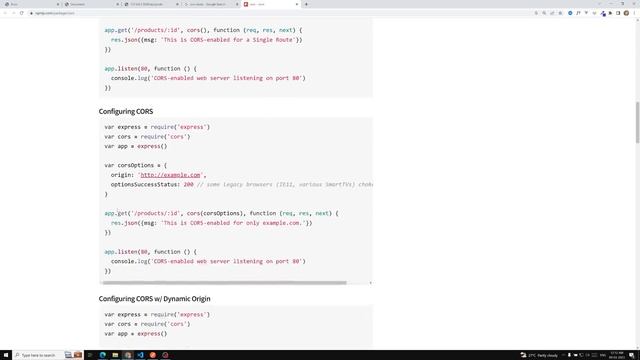Open File Explorer from the taskbar
This screenshot has height=360, width=640.
115,355
